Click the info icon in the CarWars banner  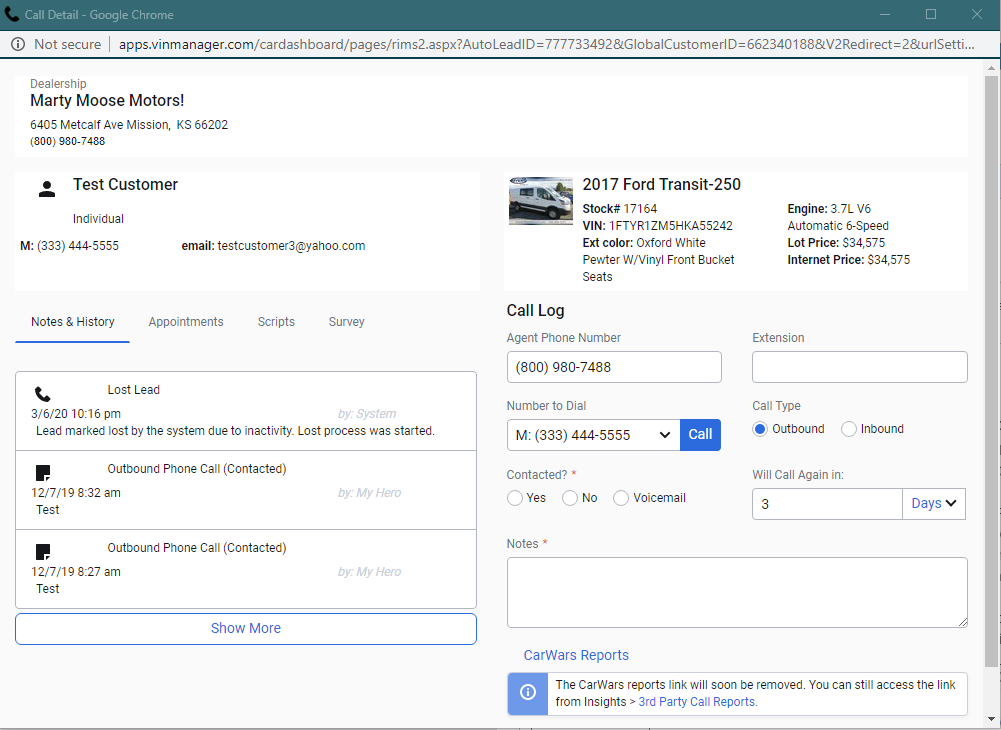point(527,693)
